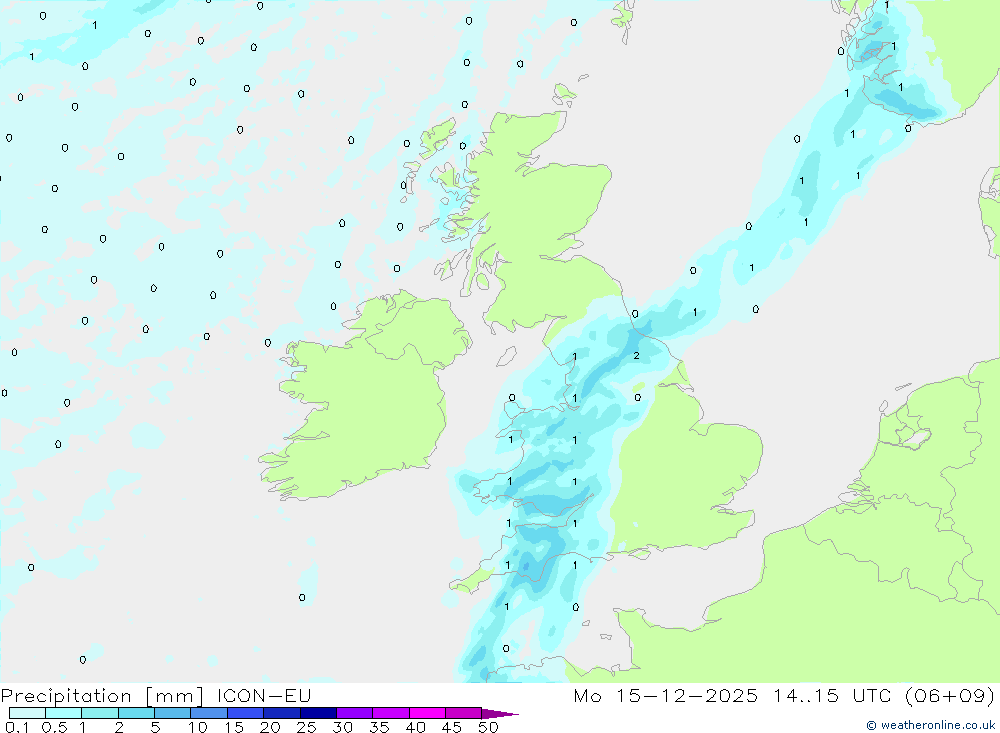Click the '14..15 UTC' time label
Image resolution: width=1000 pixels, height=733 pixels.
[832, 695]
